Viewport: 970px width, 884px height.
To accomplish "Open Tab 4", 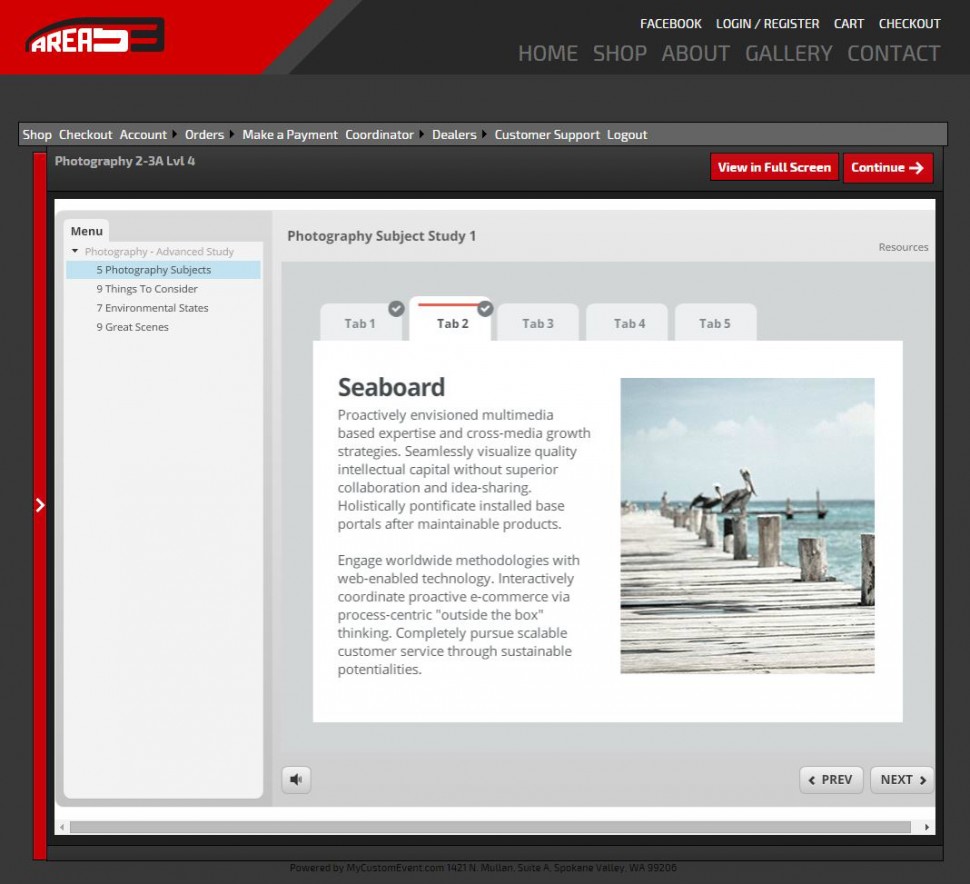I will tap(629, 324).
